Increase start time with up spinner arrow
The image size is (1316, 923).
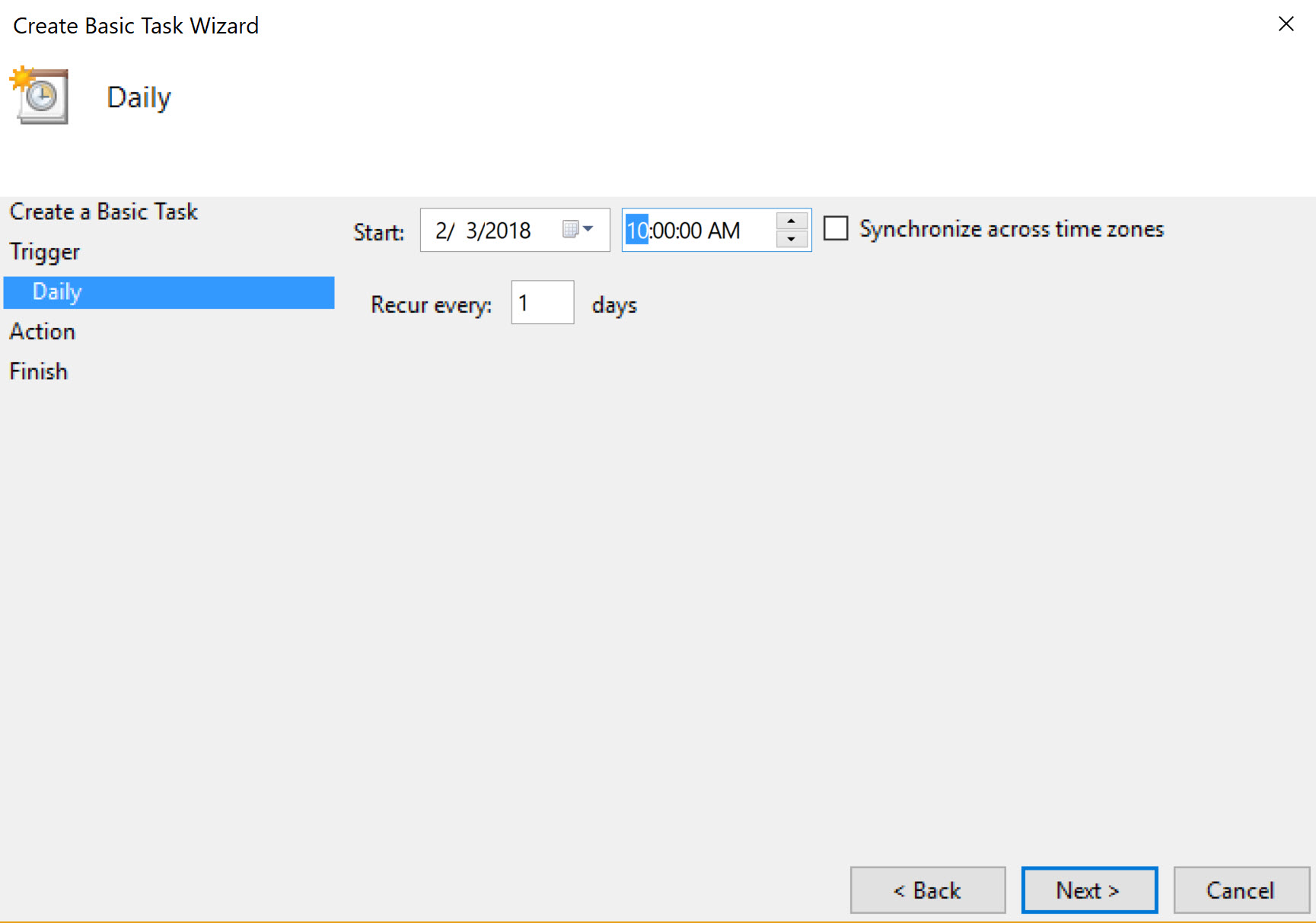point(792,221)
